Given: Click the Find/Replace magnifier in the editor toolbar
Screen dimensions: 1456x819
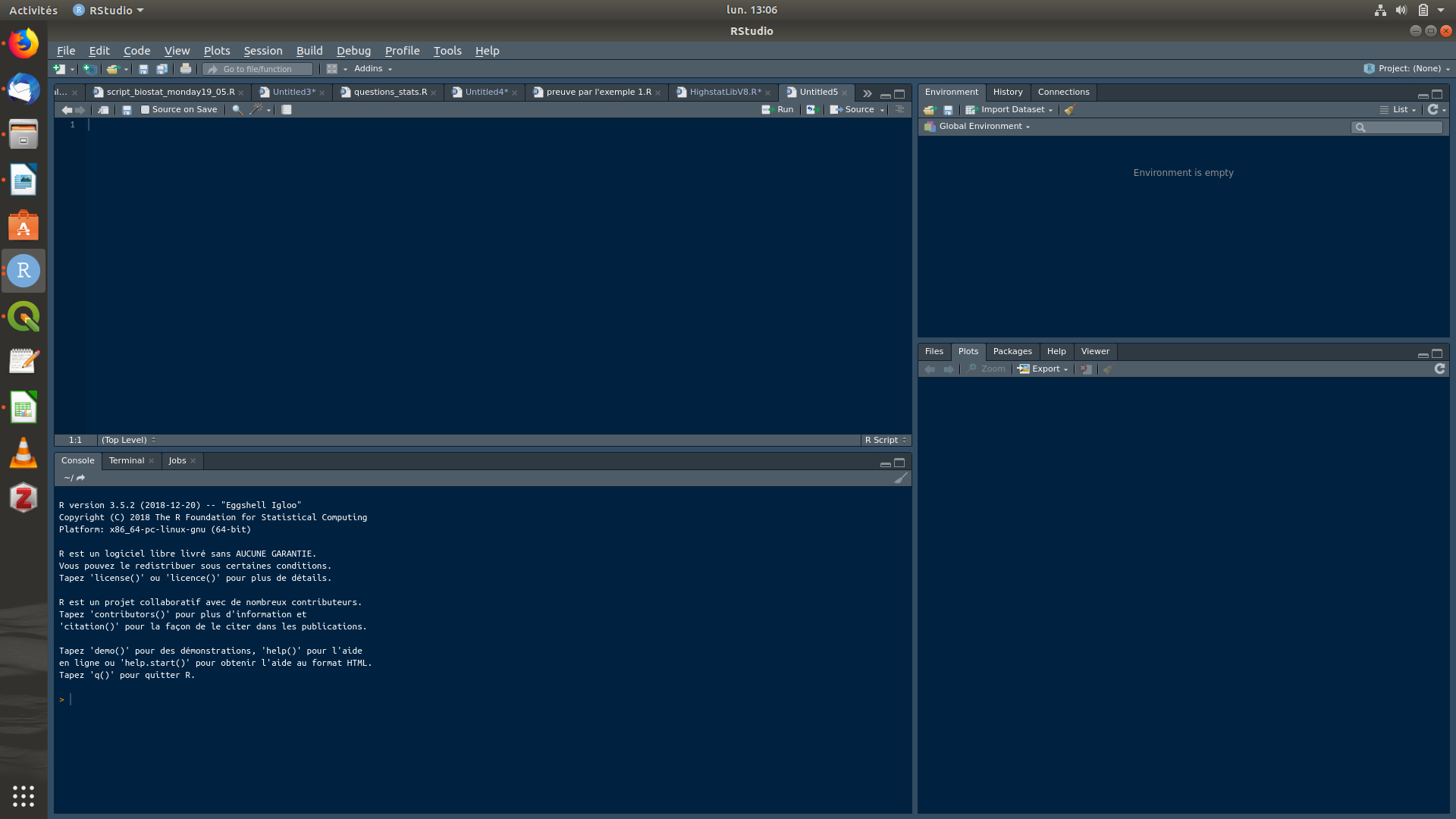Looking at the screenshot, I should [x=237, y=110].
